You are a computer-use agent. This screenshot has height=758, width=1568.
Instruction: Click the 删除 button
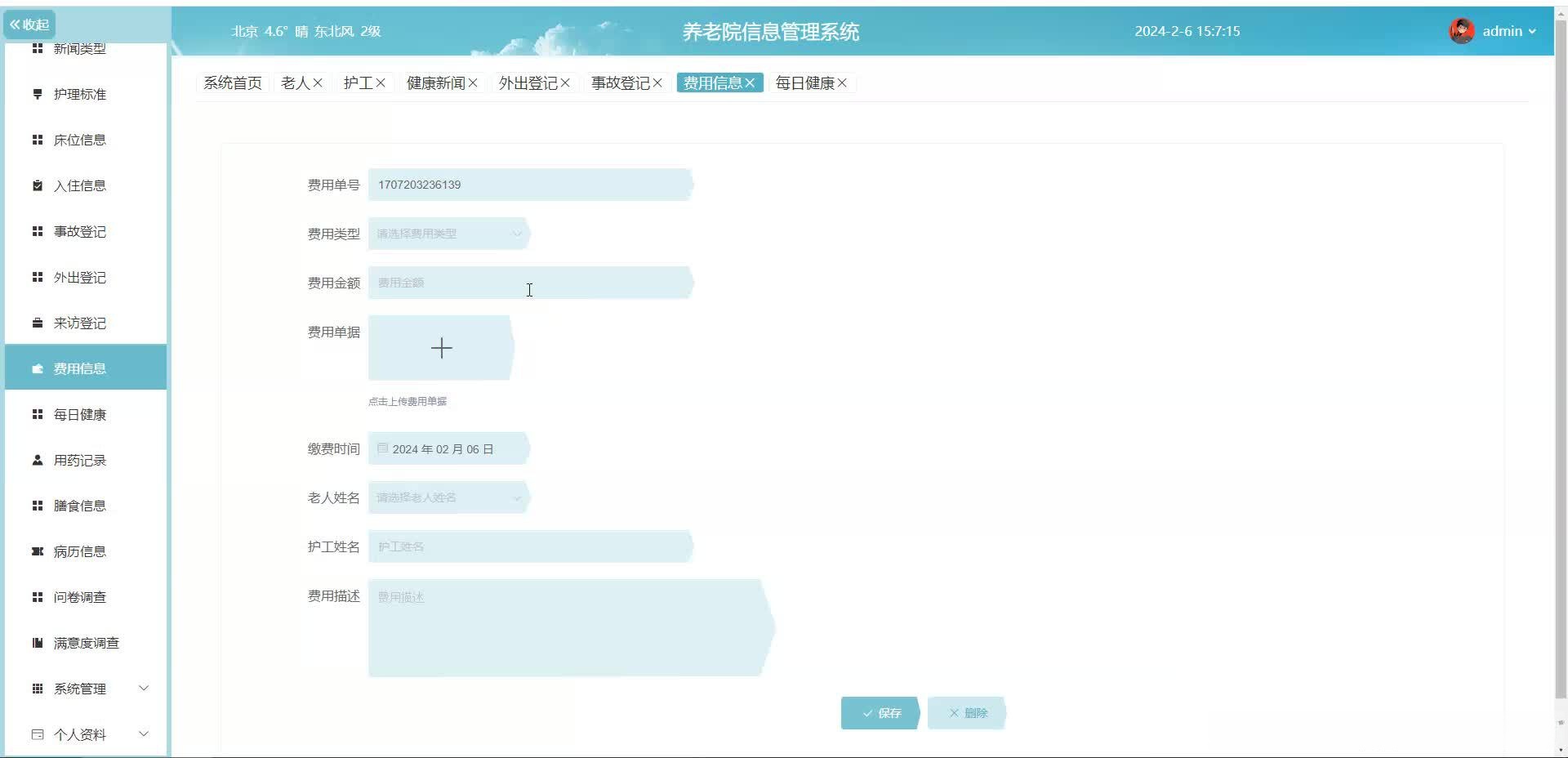tap(966, 713)
